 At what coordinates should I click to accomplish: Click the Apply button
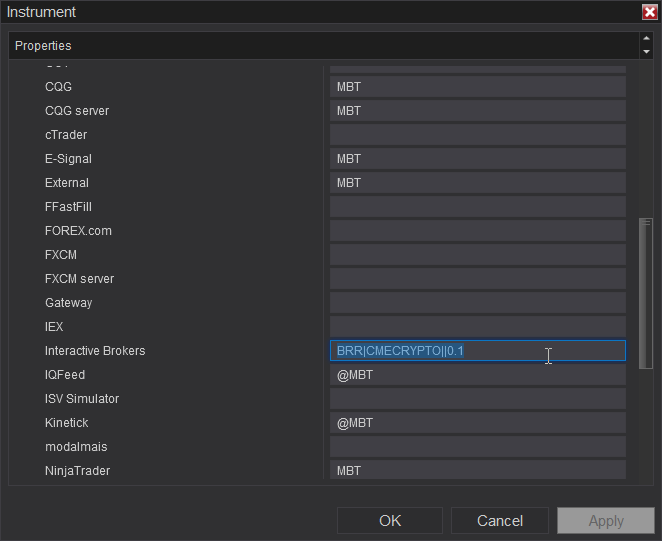click(x=606, y=520)
